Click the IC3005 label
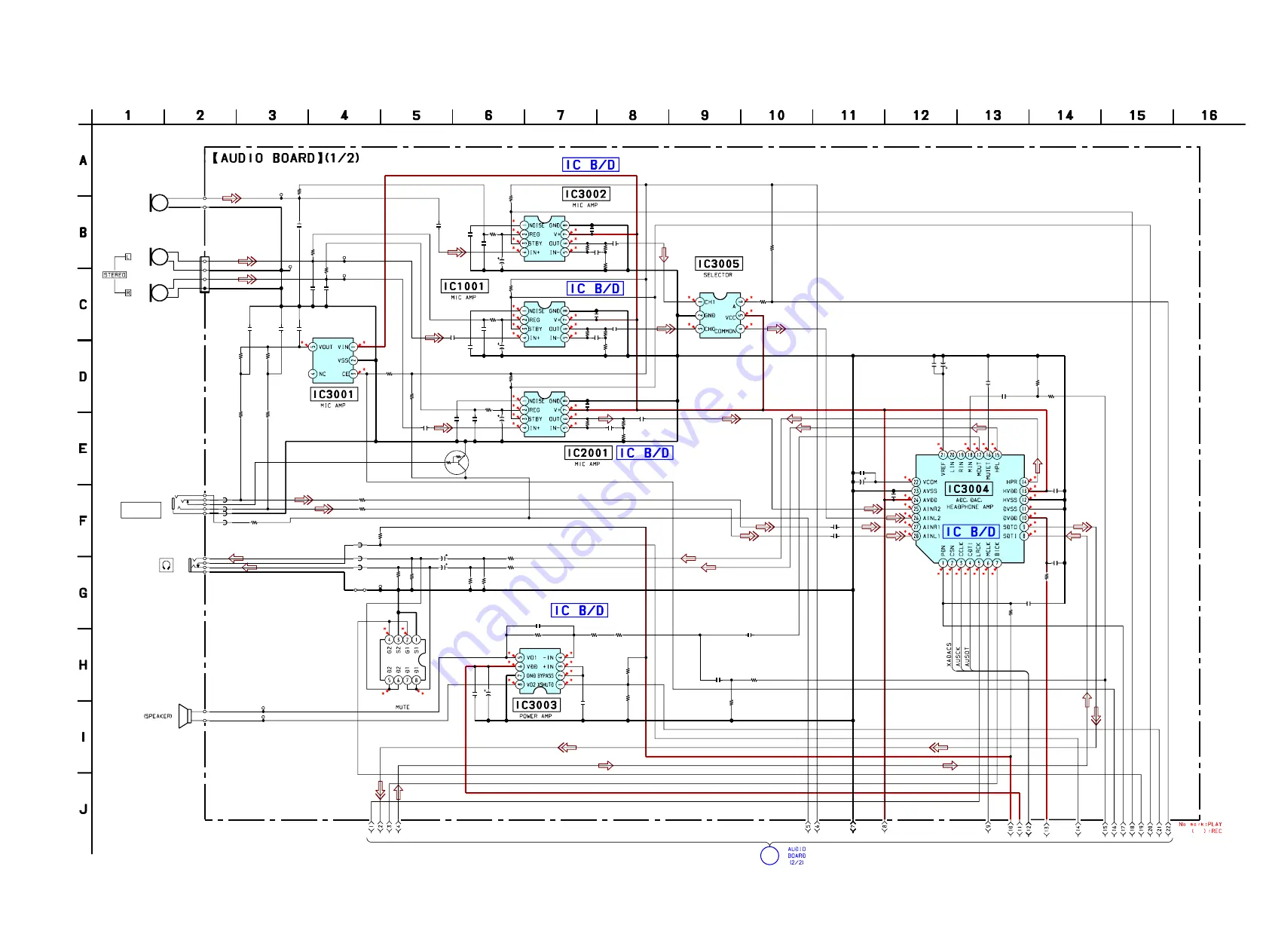Screen dimensions: 1266x952 pos(719,264)
